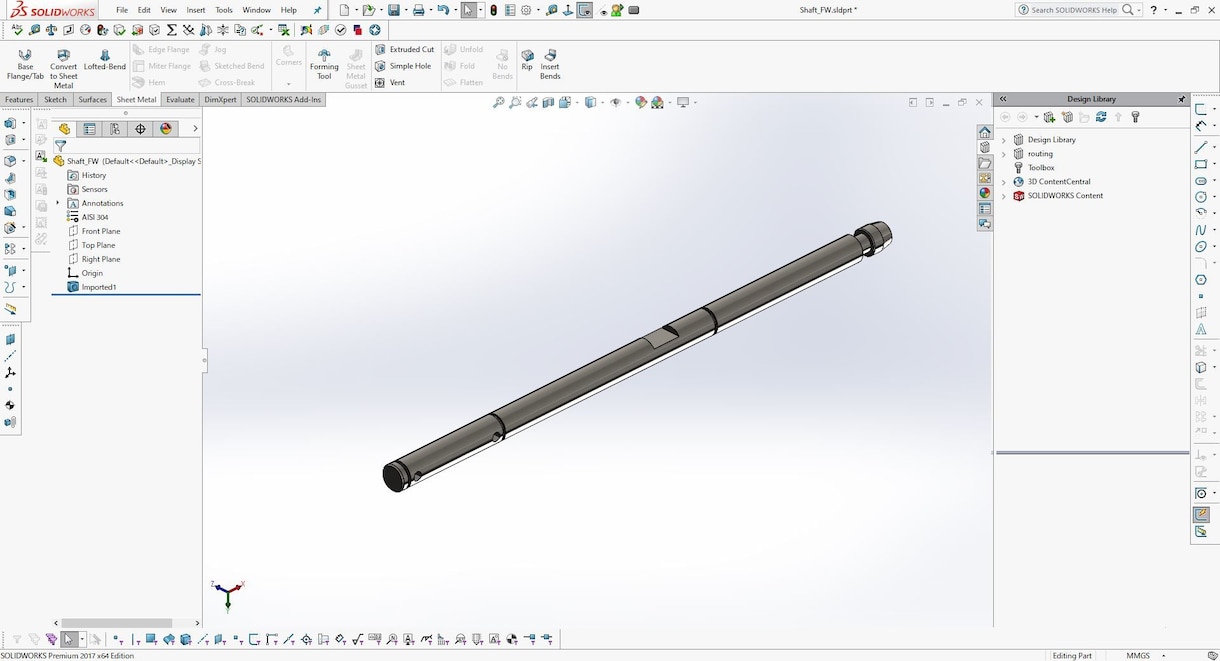The image size is (1220, 661).
Task: Switch to the Features tab
Action: click(x=19, y=100)
